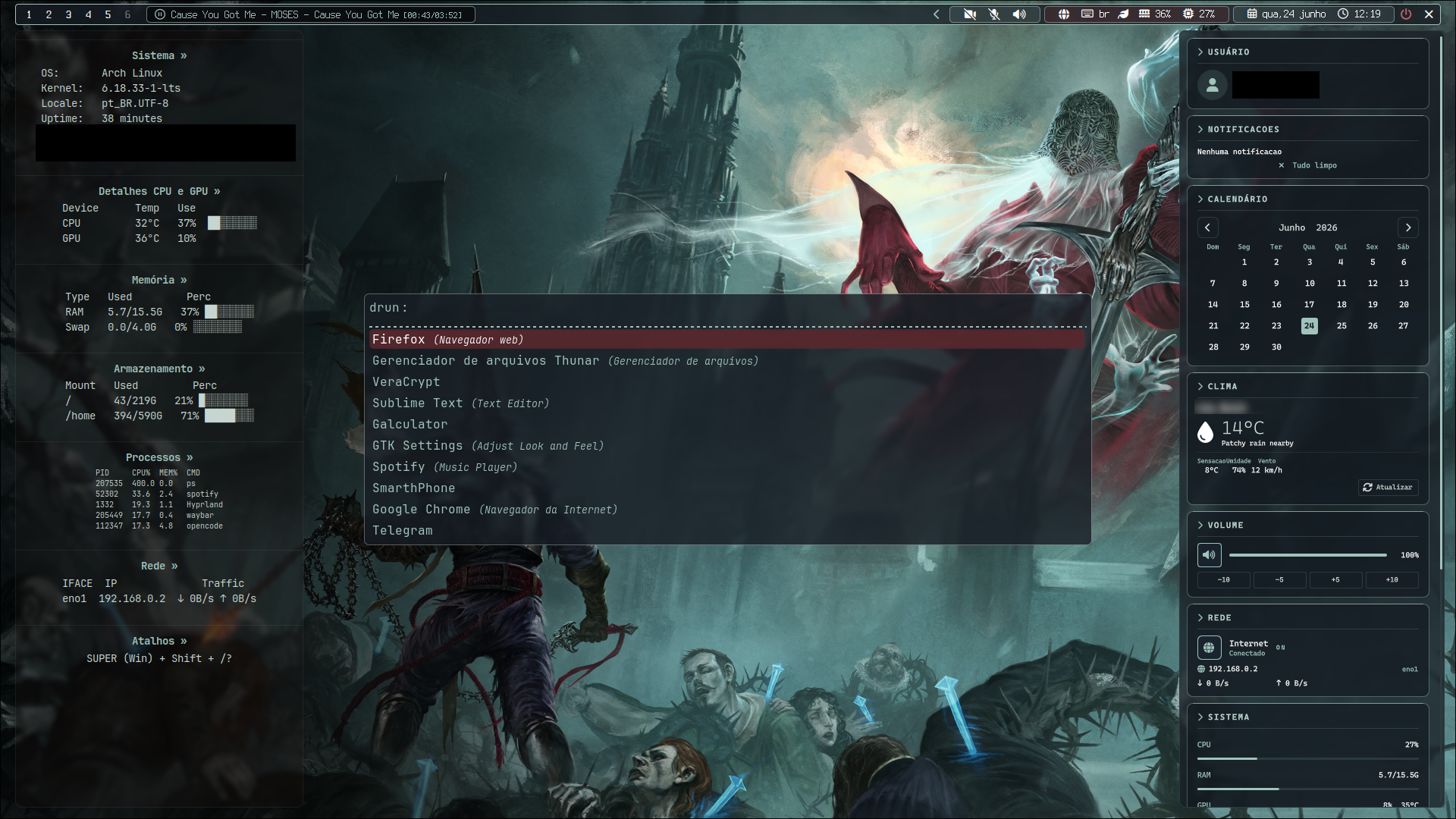This screenshot has width=1456, height=819.
Task: Toggle the muted microphone icon
Action: pyautogui.click(x=994, y=14)
